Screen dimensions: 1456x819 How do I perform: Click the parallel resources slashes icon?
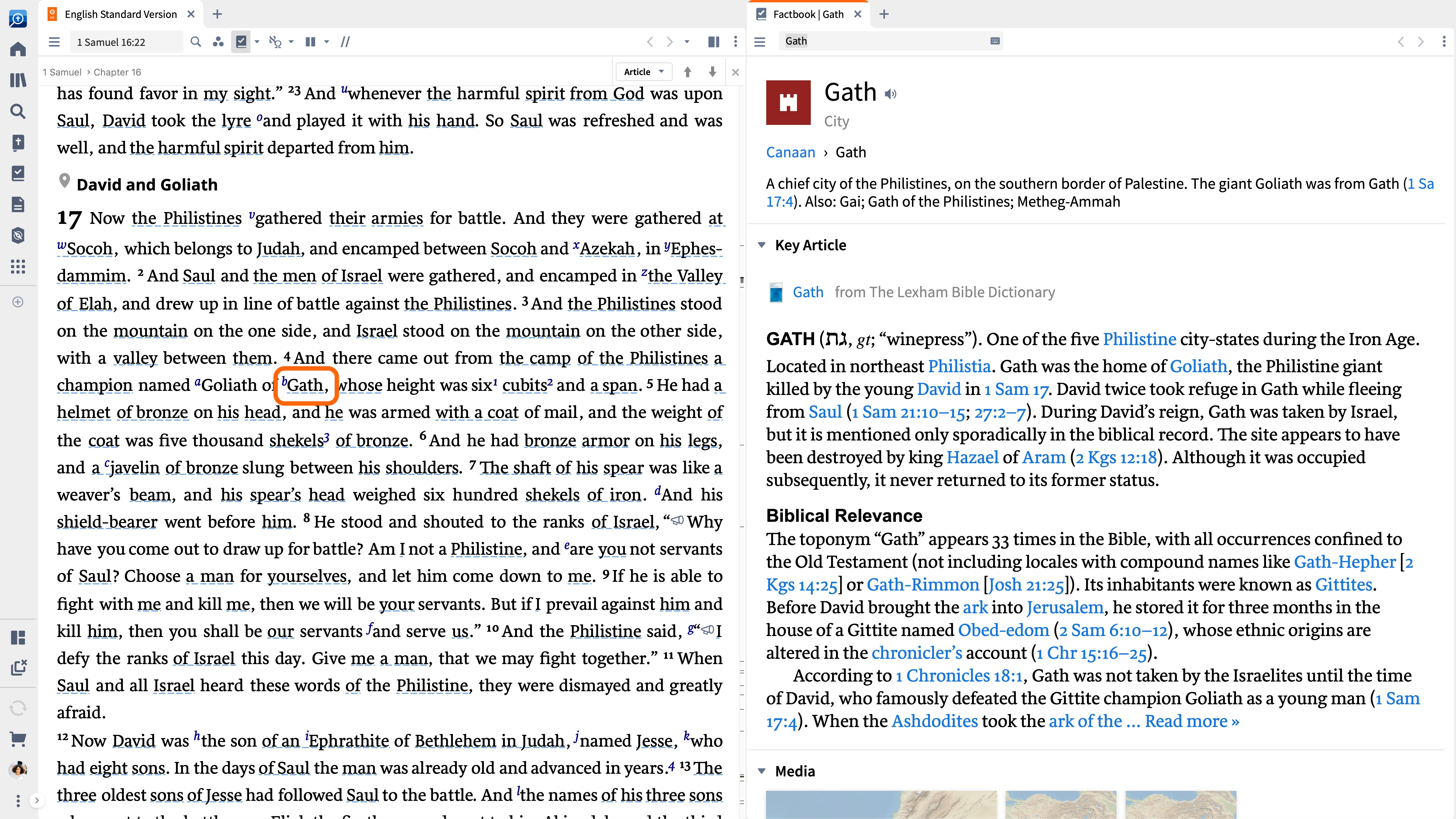pos(345,42)
